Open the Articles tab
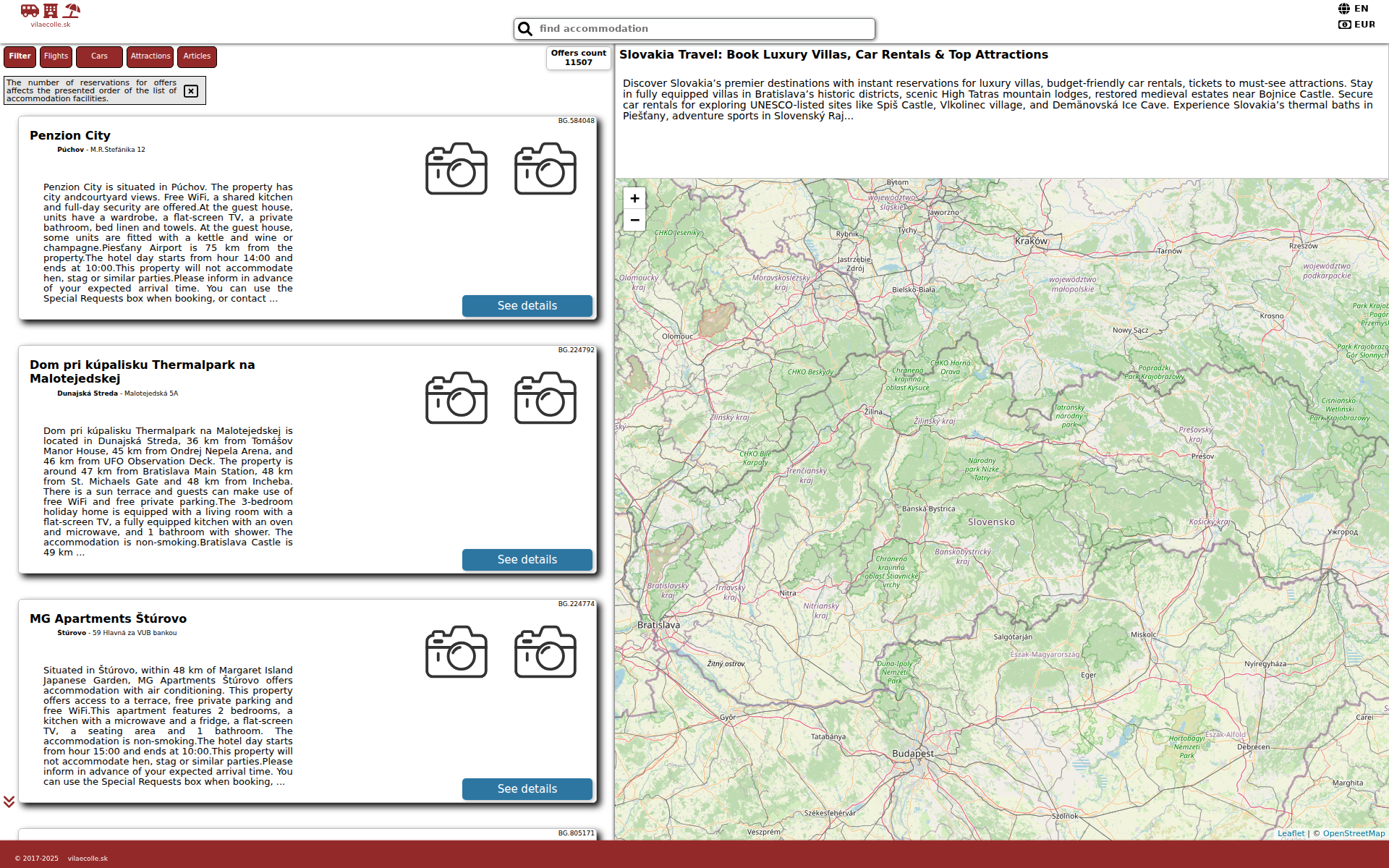1389x868 pixels. [x=197, y=56]
